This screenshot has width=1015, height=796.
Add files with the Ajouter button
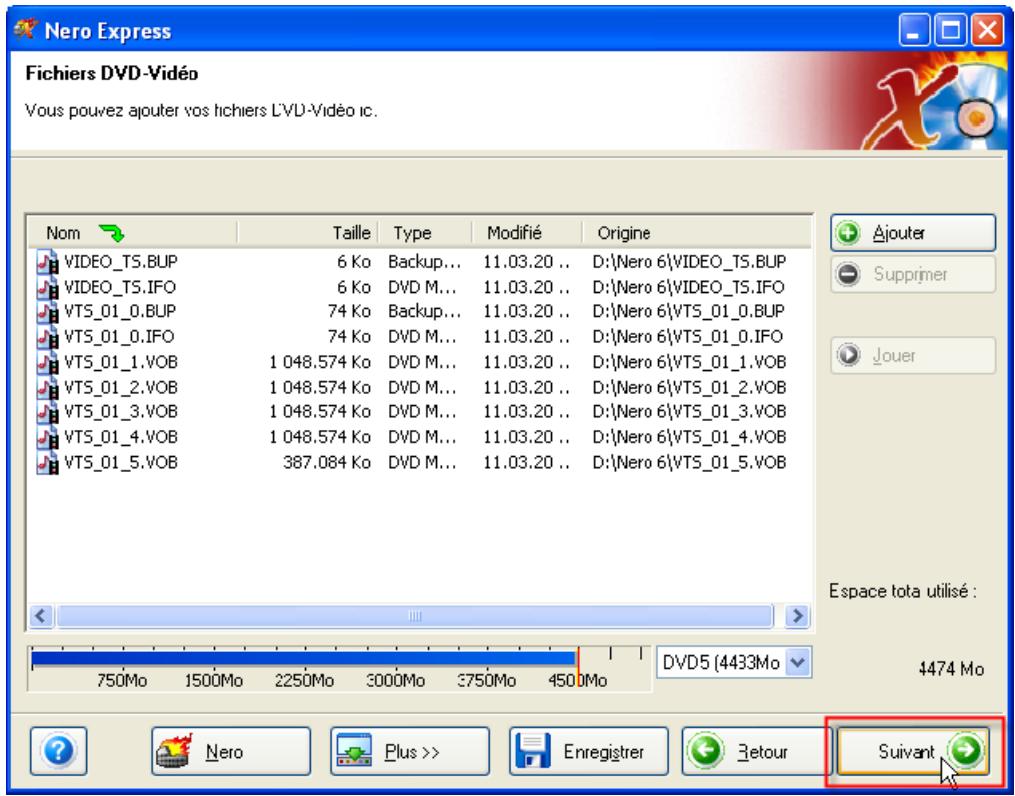(913, 233)
